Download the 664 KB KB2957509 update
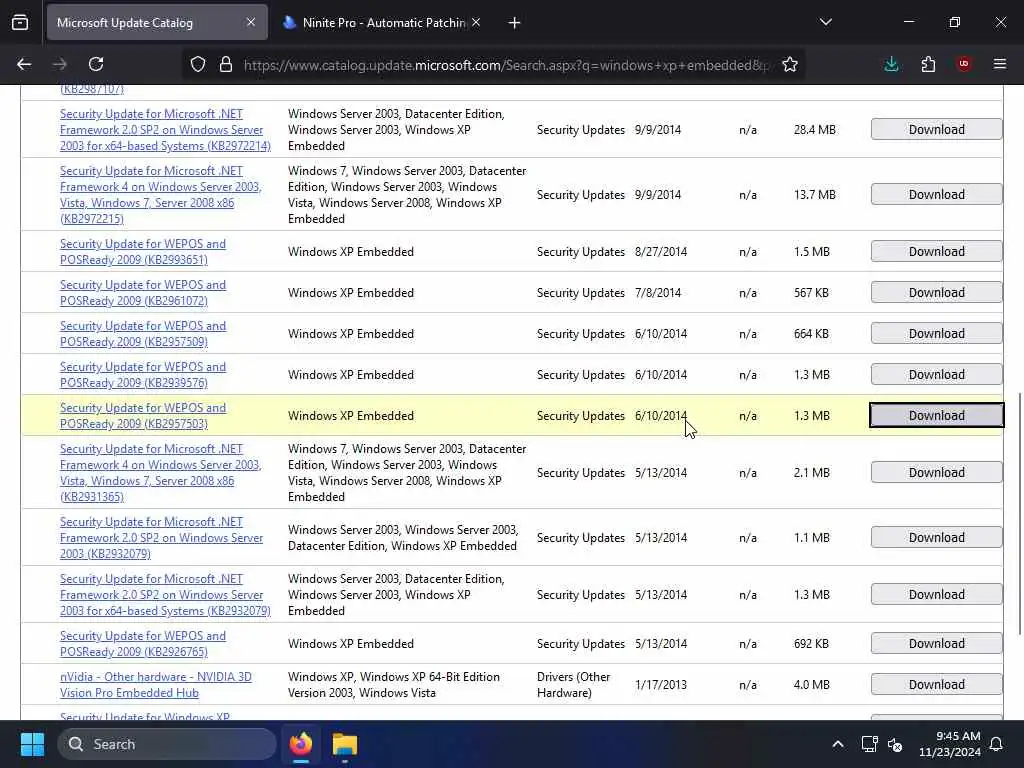1024x768 pixels. [936, 334]
